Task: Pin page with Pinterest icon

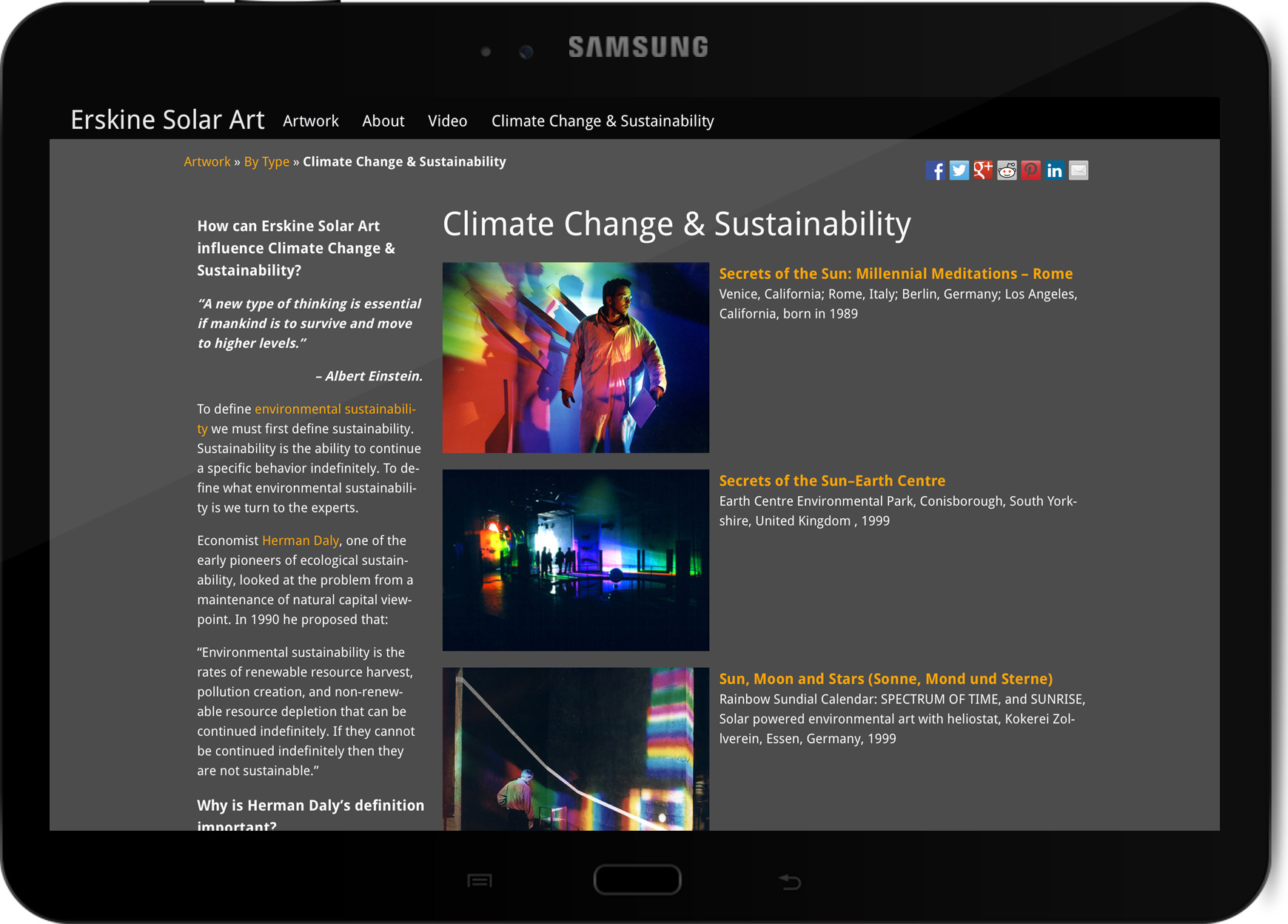Action: click(x=1030, y=171)
